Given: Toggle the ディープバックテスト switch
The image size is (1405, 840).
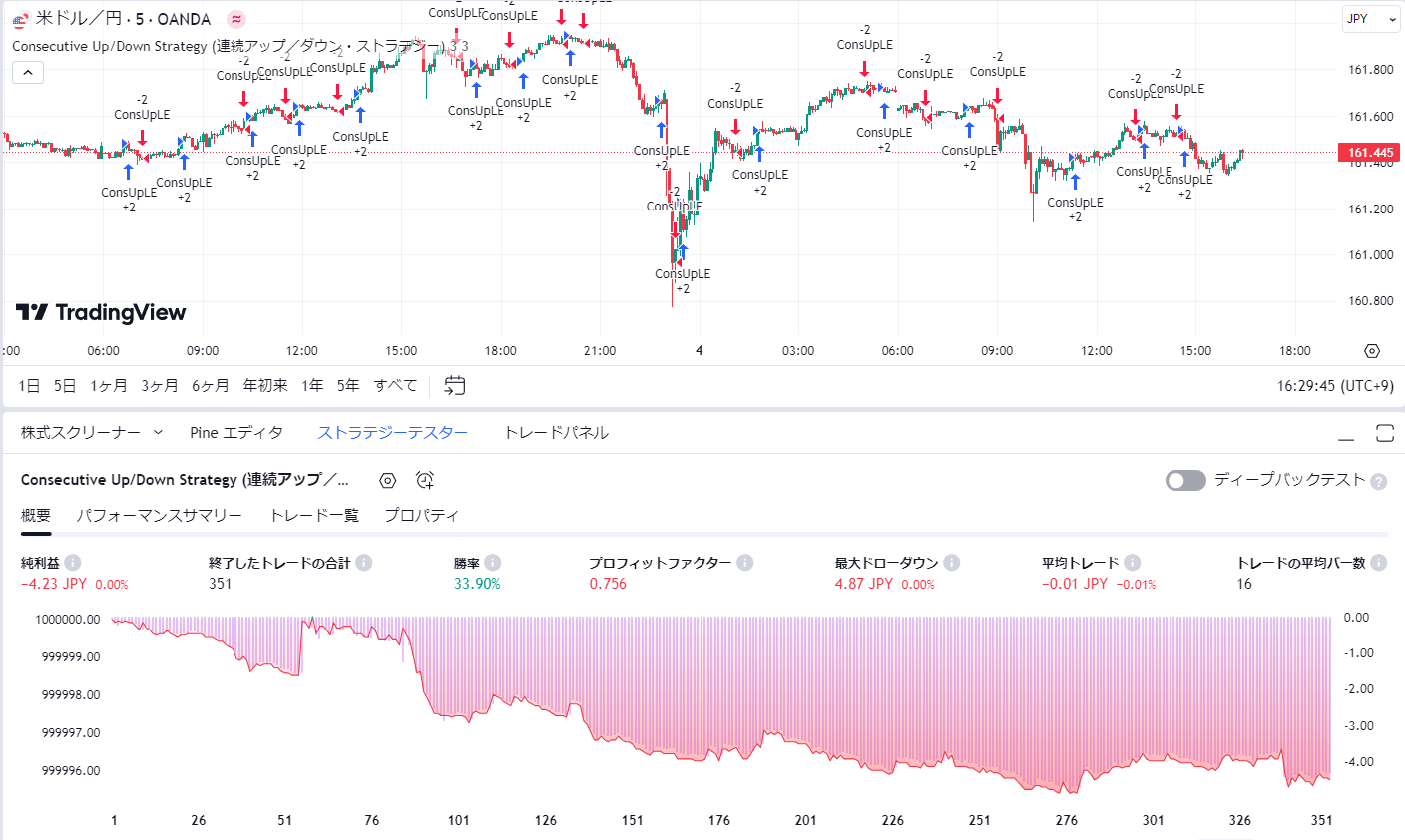Looking at the screenshot, I should coord(1185,481).
